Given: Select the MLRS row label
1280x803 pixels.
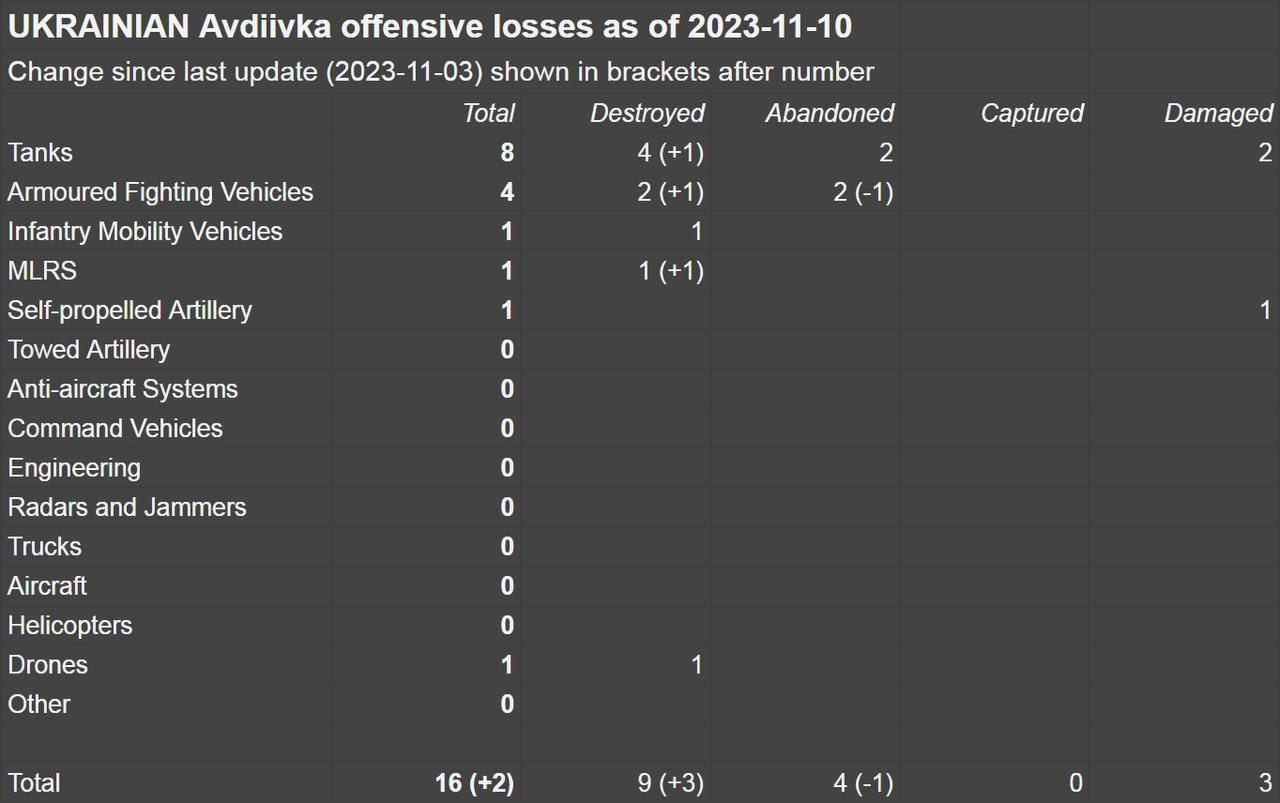Looking at the screenshot, I should pyautogui.click(x=42, y=271).
